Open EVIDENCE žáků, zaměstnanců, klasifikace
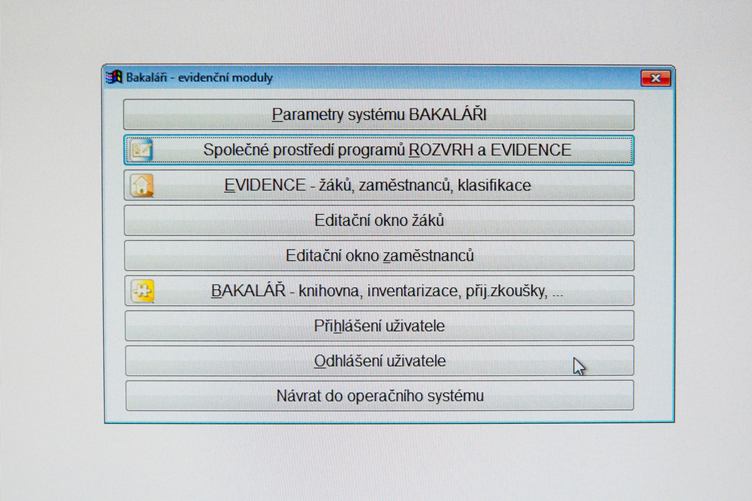The height and width of the screenshot is (501, 752). [379, 185]
